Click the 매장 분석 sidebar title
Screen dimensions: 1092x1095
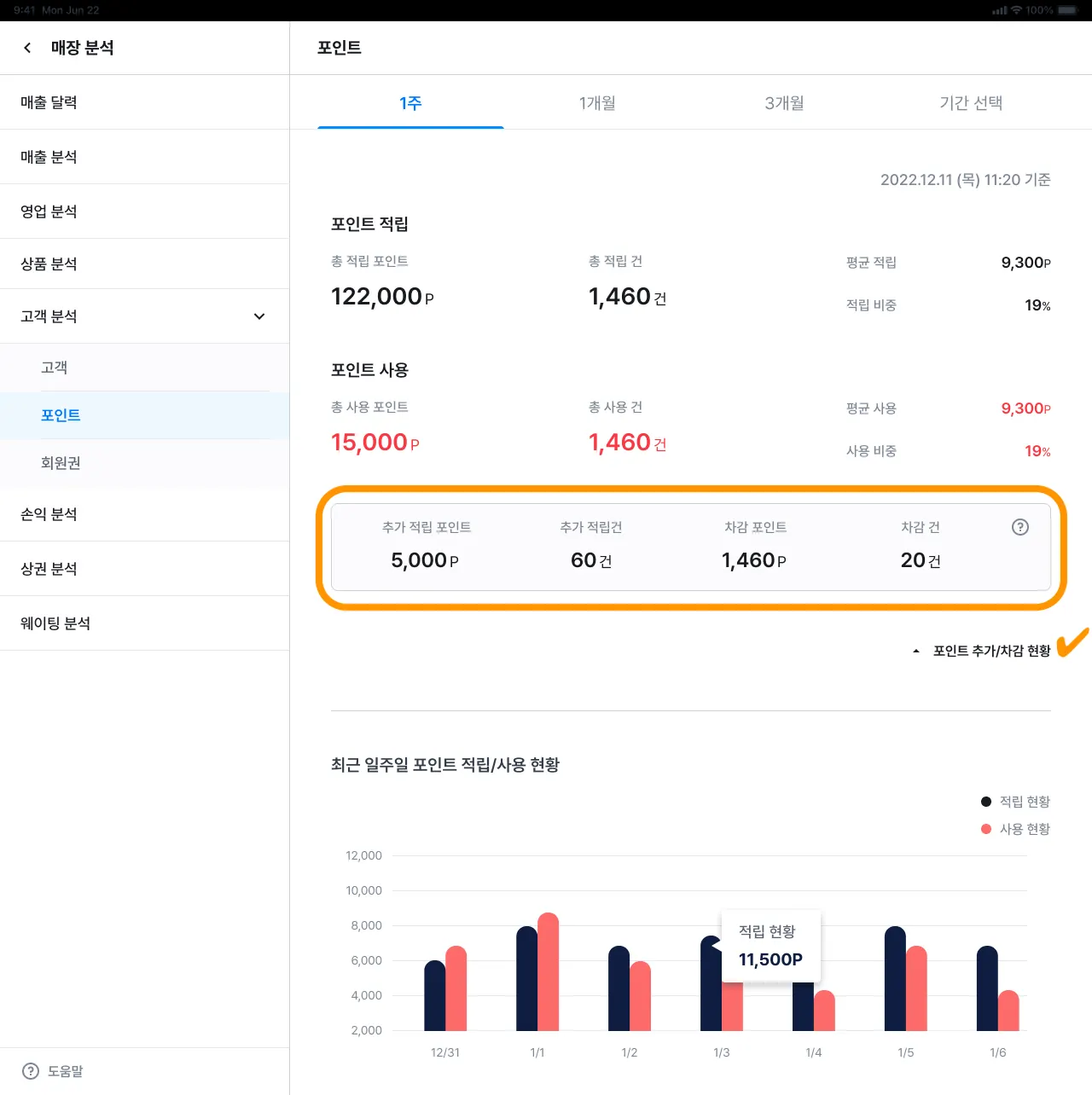[x=82, y=48]
